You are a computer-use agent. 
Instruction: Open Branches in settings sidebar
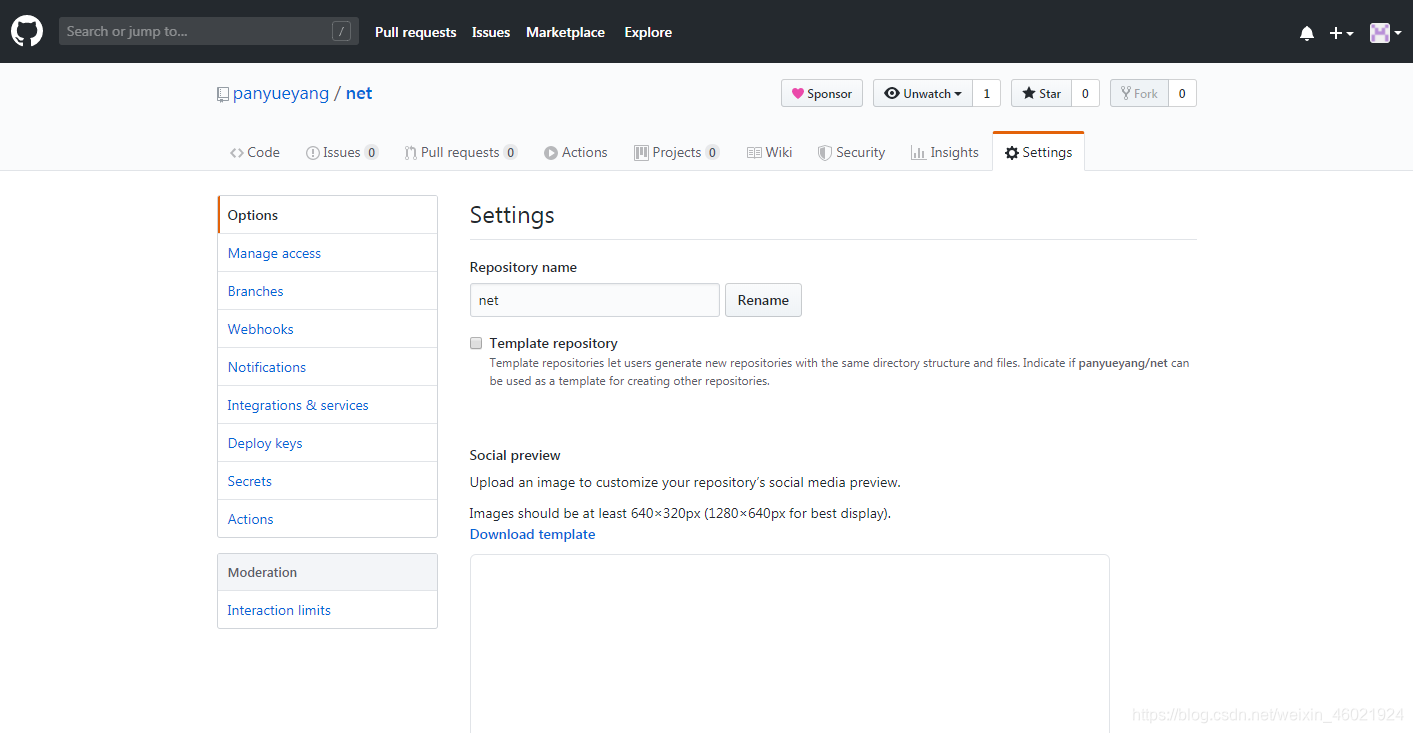(x=327, y=291)
